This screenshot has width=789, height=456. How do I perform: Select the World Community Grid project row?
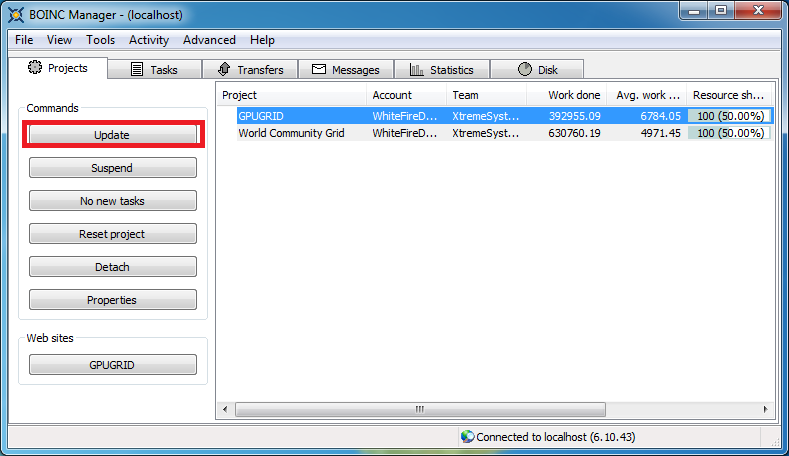[505, 133]
